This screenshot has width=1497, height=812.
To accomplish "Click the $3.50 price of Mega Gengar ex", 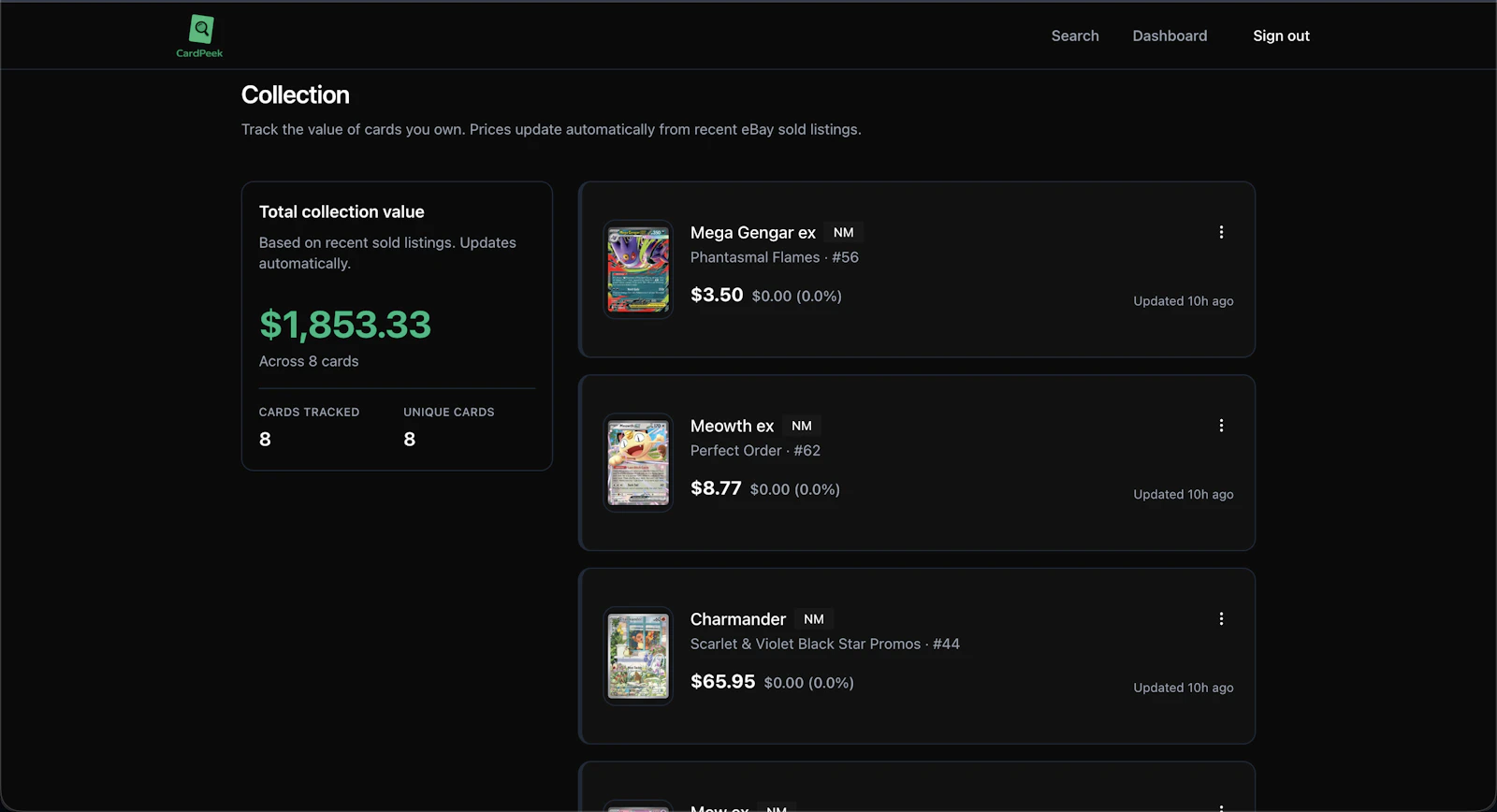I will 717,295.
